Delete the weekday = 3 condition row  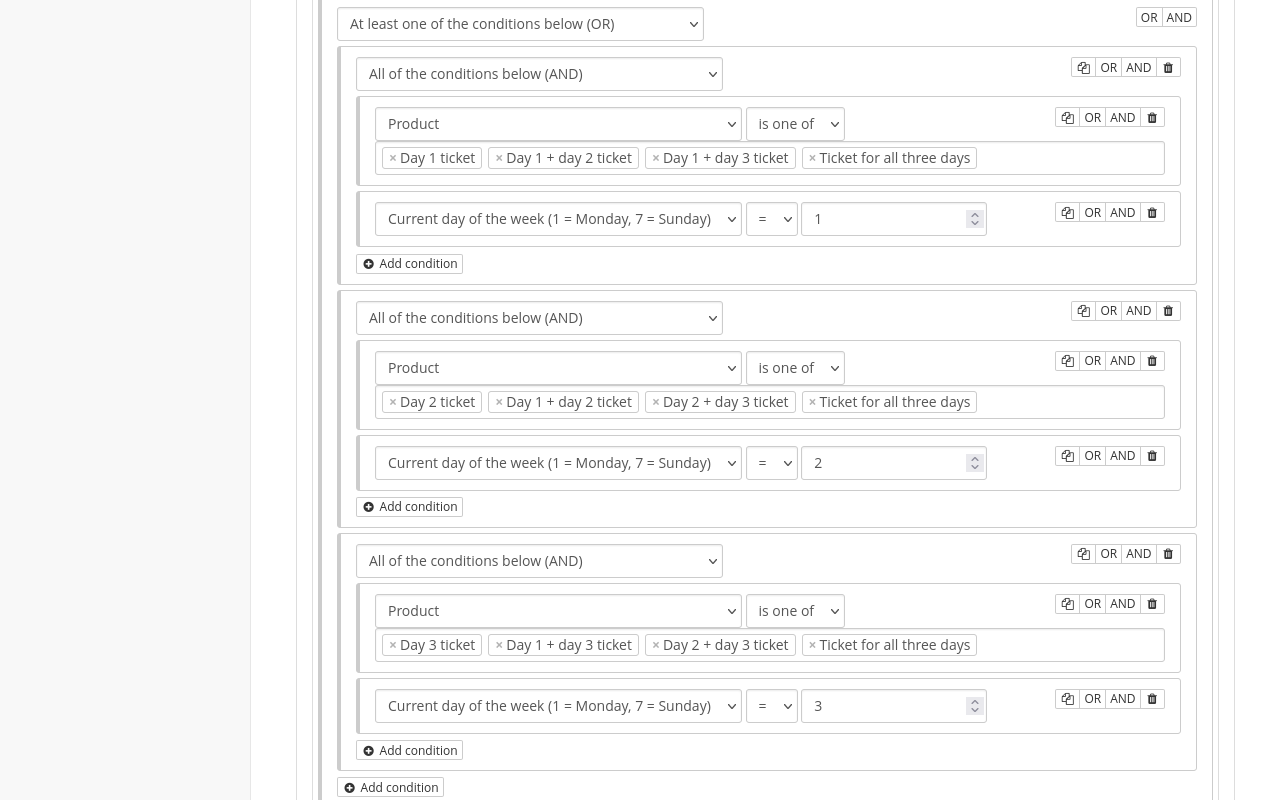tap(1152, 698)
